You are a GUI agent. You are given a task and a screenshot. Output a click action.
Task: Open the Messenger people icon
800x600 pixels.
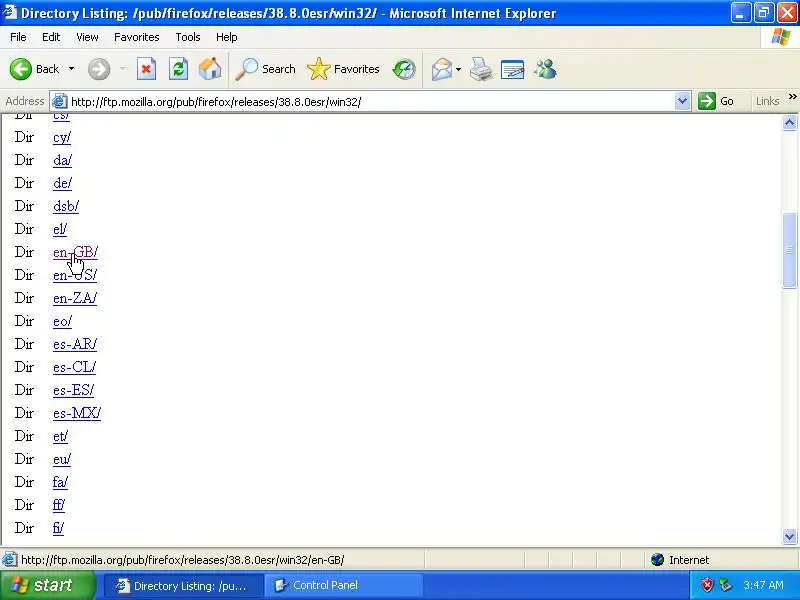(545, 69)
